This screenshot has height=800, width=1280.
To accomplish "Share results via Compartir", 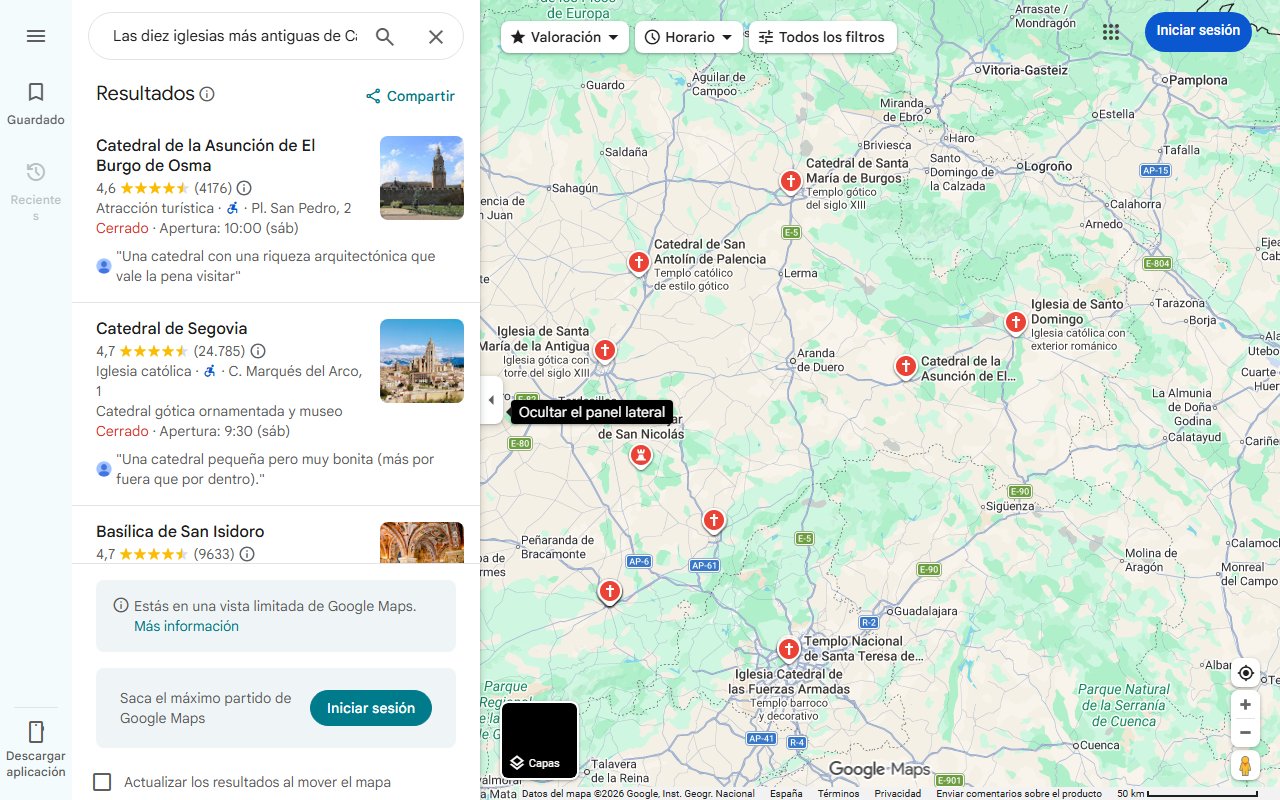I will 409,96.
